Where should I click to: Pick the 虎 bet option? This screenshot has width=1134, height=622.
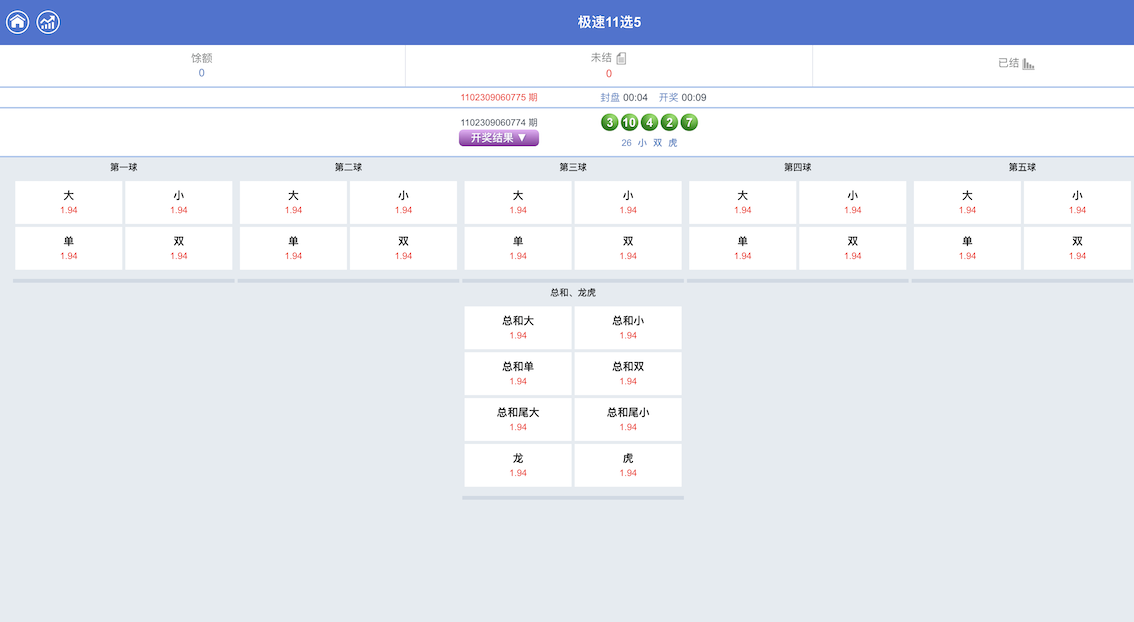628,465
